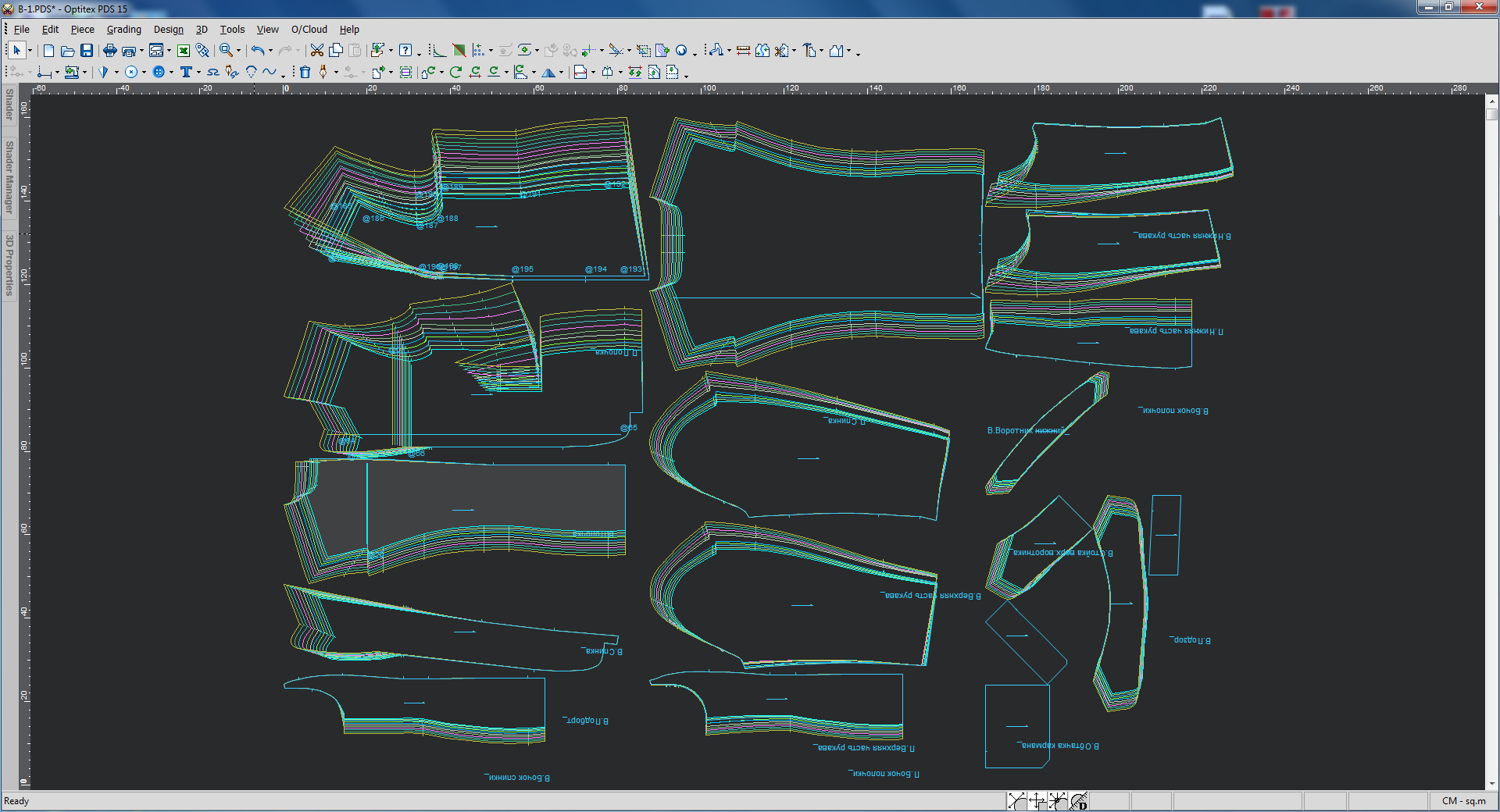Viewport: 1500px width, 812px height.
Task: Click the Undo arrow icon
Action: [257, 51]
